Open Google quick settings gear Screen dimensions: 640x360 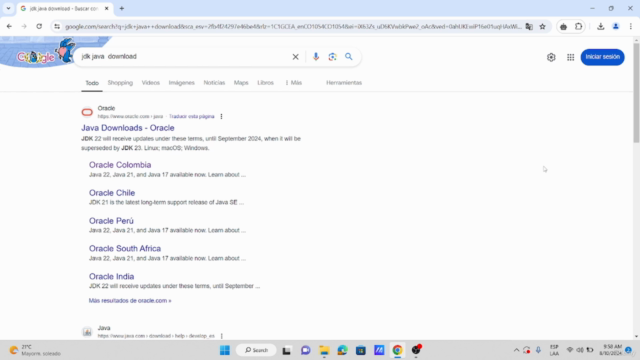551,57
